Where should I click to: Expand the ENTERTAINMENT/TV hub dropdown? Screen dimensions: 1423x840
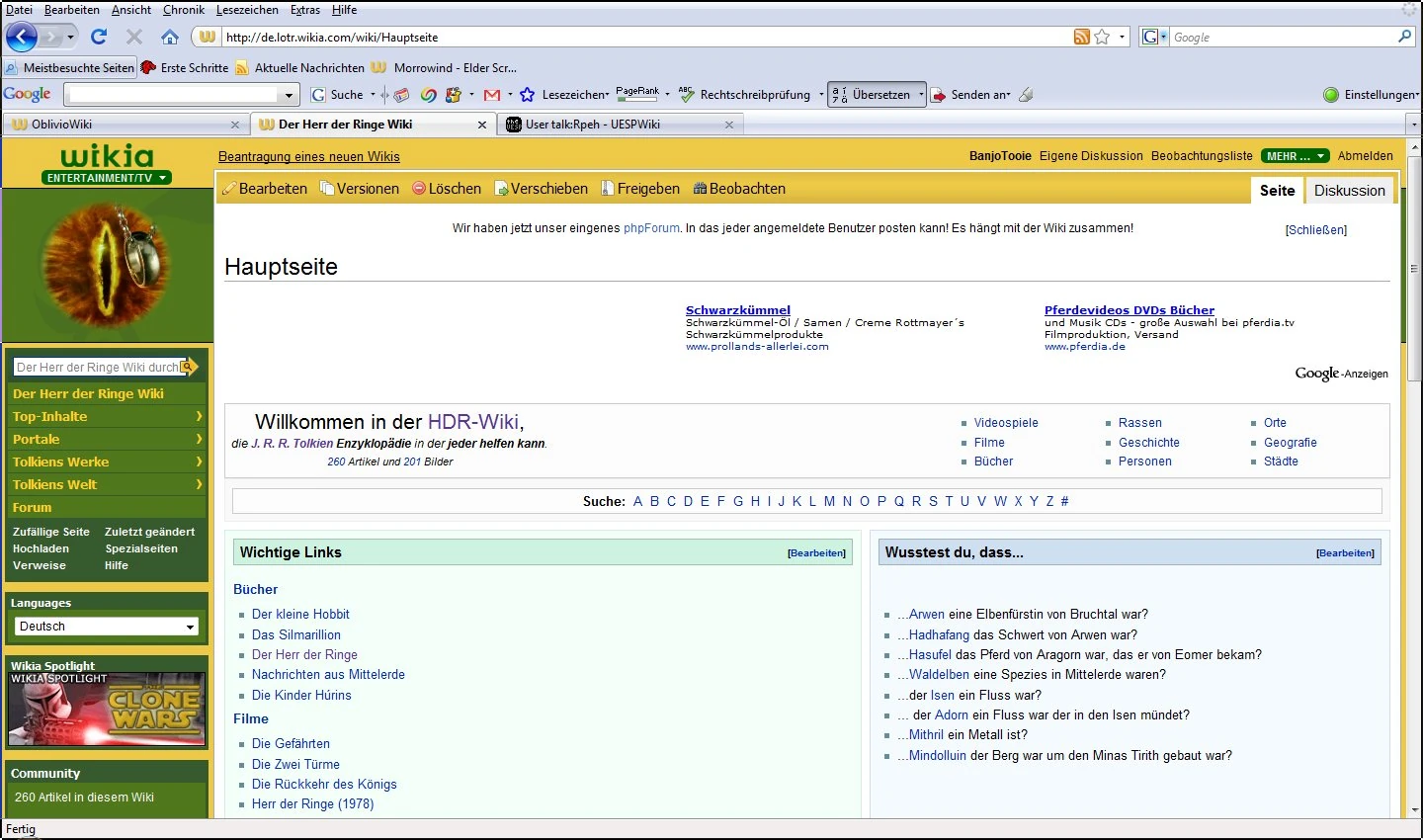click(107, 178)
